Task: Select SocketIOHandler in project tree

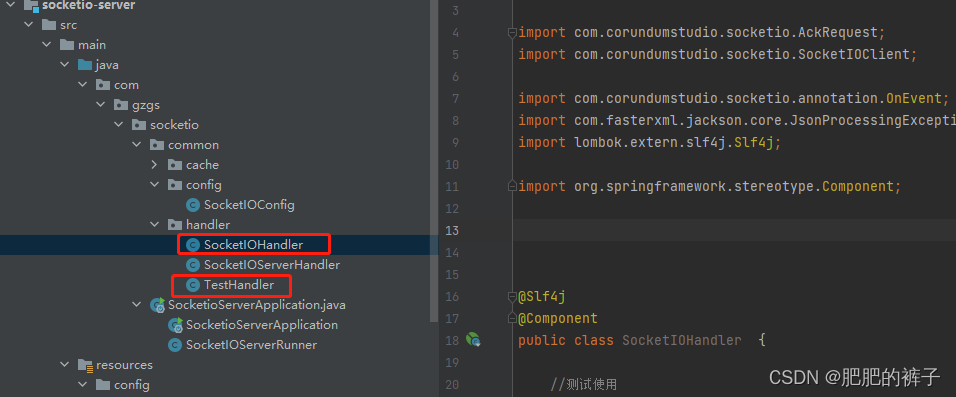Action: 254,245
